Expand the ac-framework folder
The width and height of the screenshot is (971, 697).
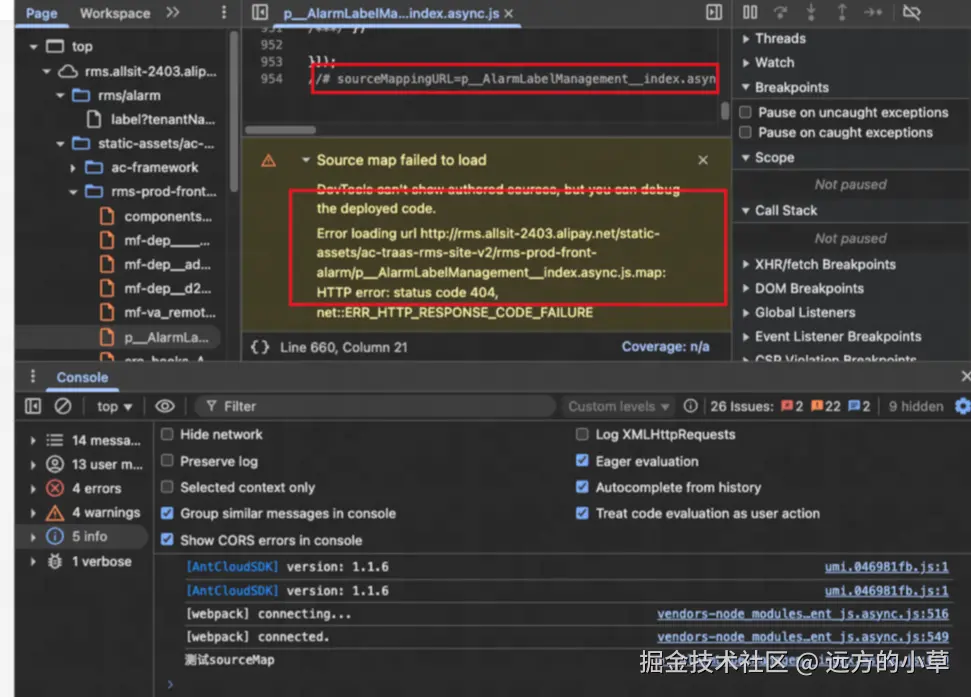(x=73, y=168)
